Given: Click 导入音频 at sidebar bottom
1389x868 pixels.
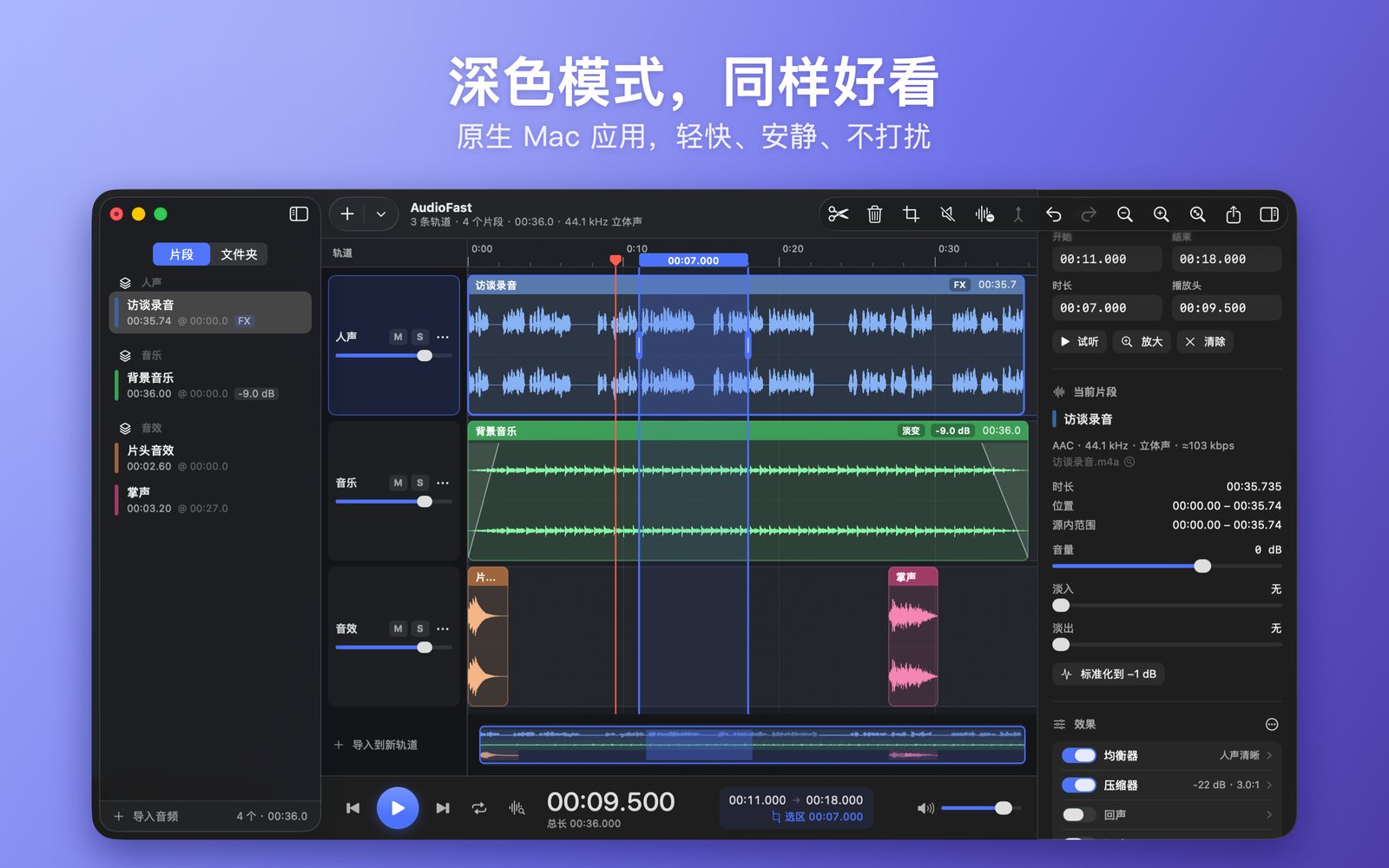Looking at the screenshot, I should click(146, 816).
